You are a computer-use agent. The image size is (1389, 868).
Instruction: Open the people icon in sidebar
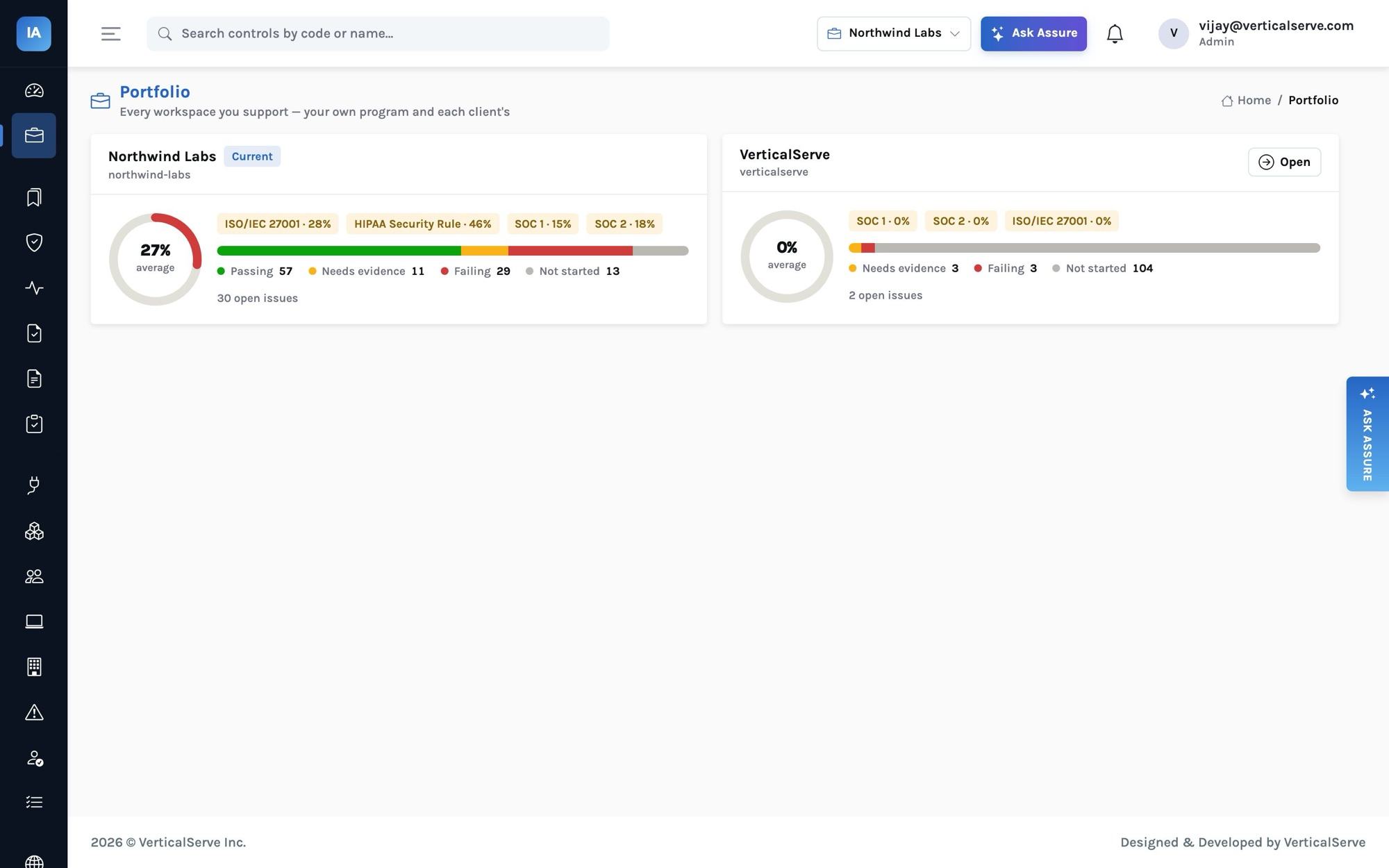coord(34,576)
